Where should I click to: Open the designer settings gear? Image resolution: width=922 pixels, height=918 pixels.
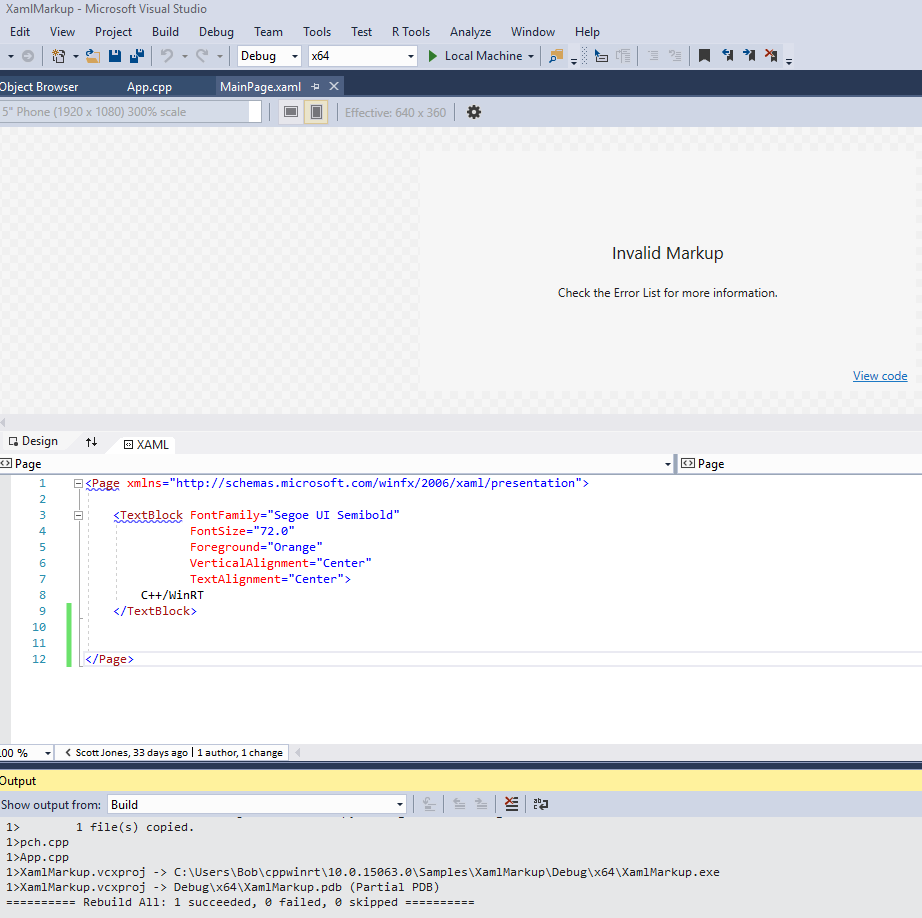point(473,112)
